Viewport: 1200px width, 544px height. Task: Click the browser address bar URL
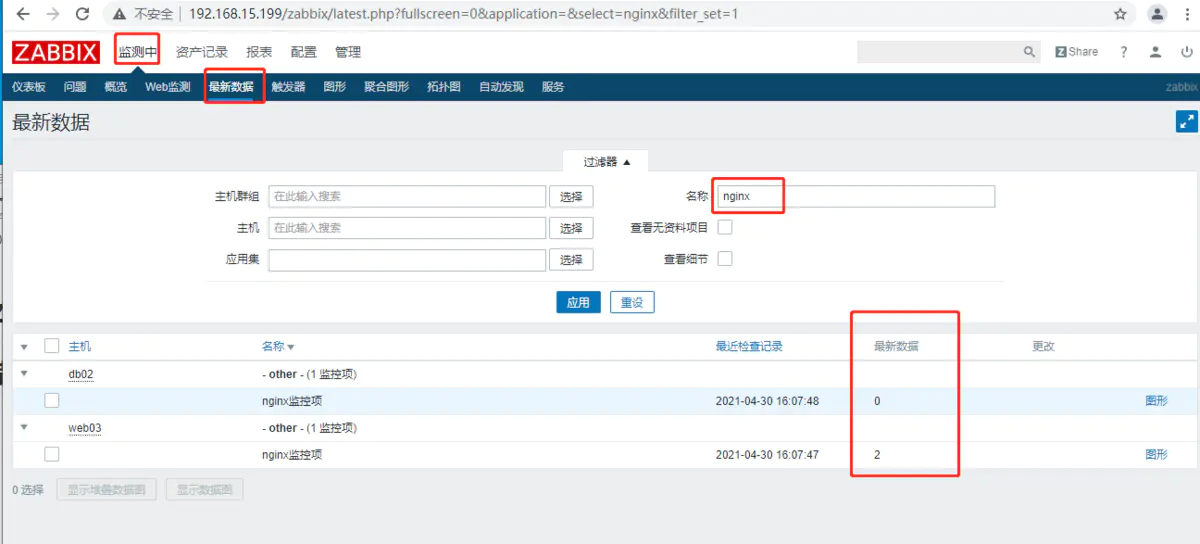pyautogui.click(x=464, y=15)
